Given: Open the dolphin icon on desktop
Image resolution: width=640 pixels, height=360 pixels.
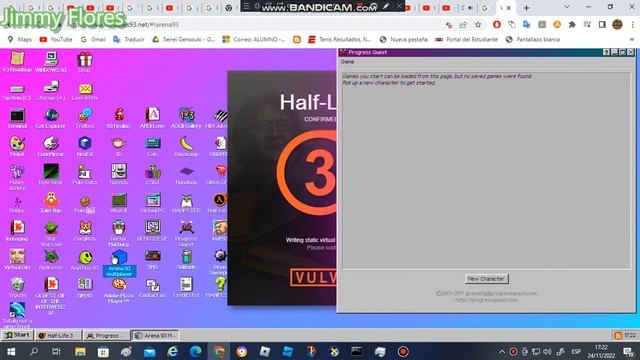Looking at the screenshot, I should [17, 314].
